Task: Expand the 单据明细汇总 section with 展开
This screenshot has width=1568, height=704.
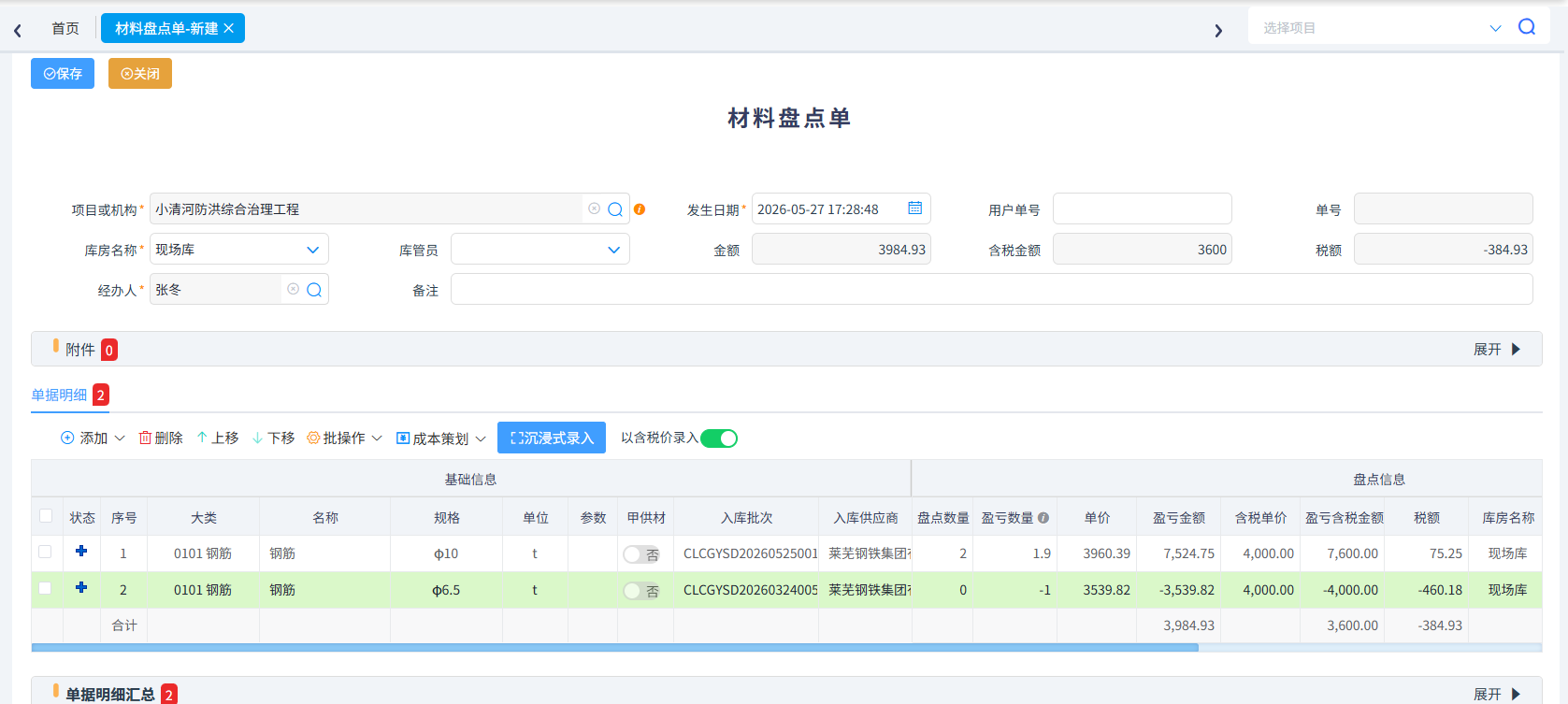Action: point(1497,694)
